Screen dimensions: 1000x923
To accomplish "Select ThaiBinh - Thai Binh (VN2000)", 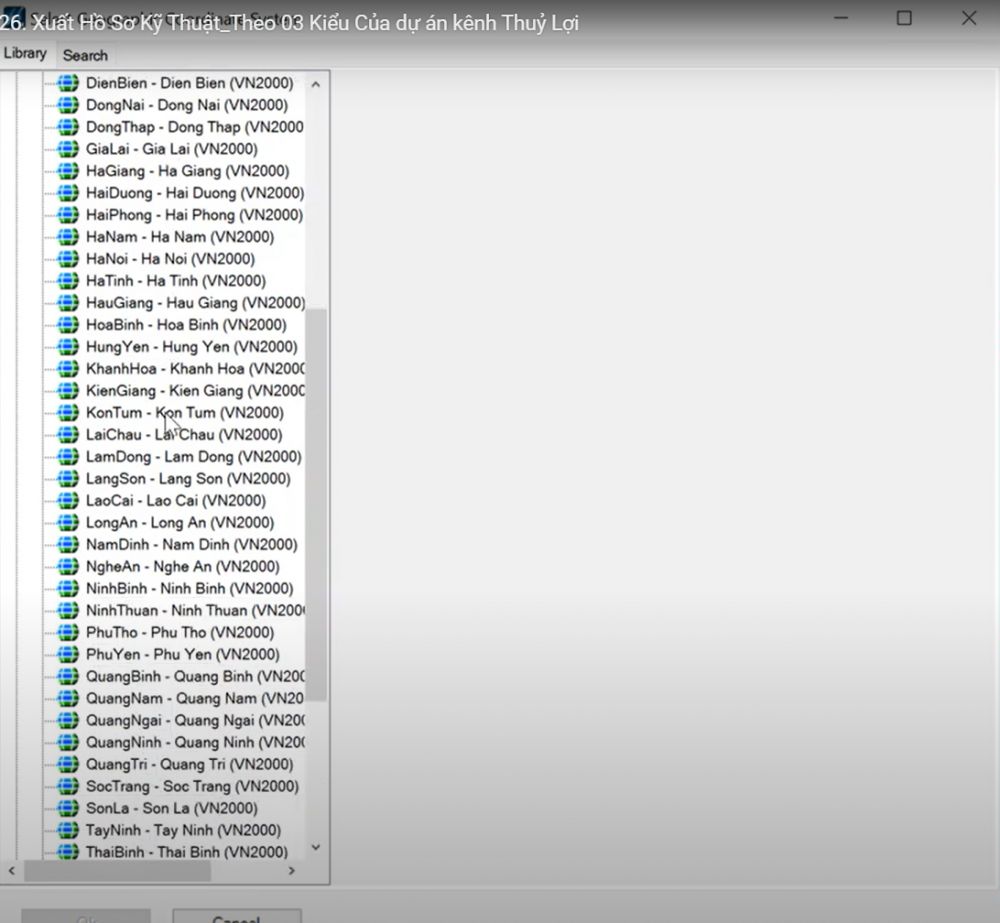I will [186, 853].
